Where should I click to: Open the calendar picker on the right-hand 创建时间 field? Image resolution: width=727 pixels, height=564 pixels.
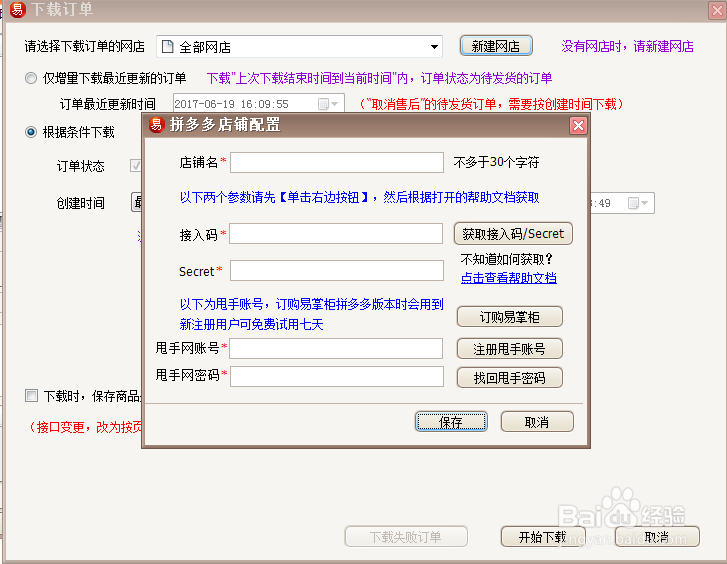coord(638,203)
